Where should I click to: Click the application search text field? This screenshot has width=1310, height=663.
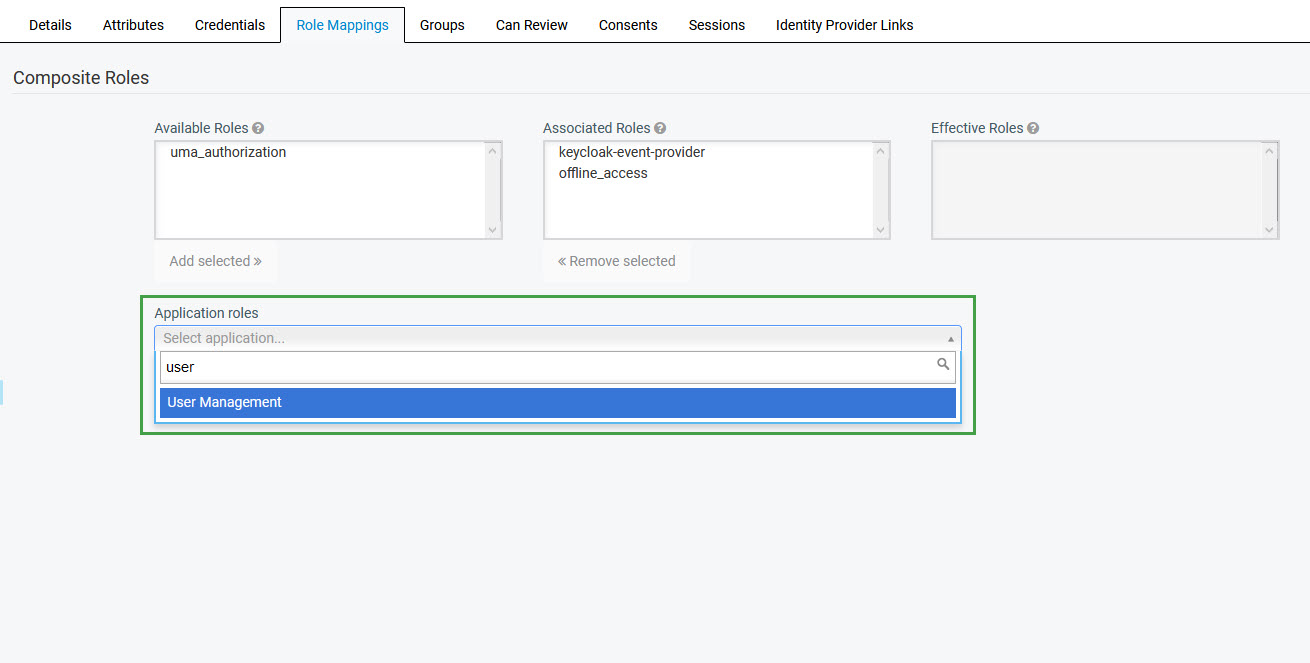point(545,367)
